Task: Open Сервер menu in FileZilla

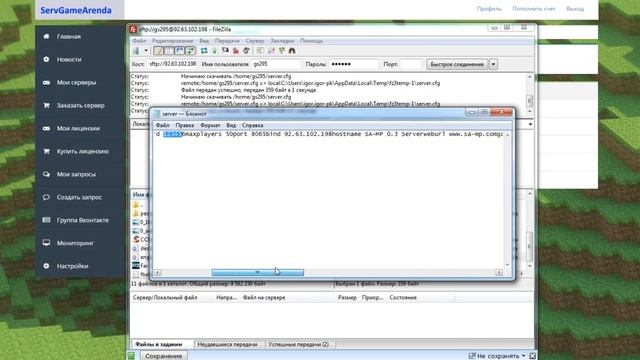Action: tap(255, 41)
